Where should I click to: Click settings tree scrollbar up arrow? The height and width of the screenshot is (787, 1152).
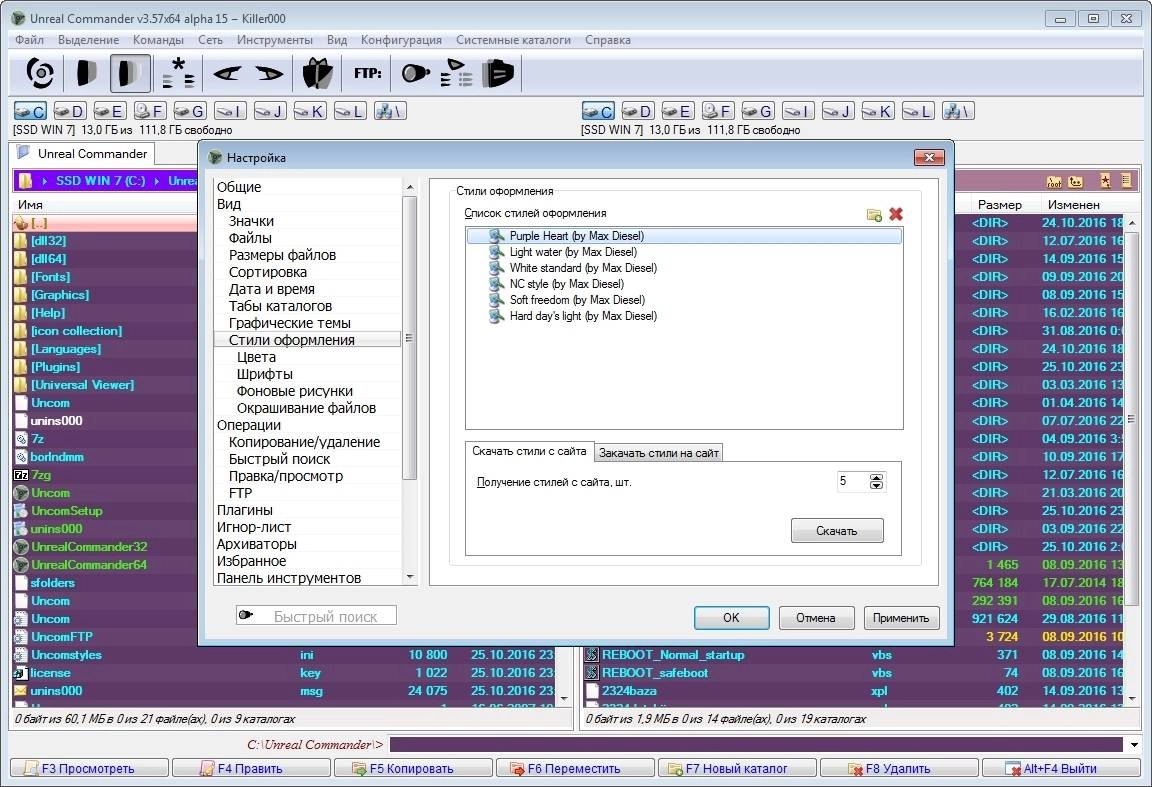[410, 187]
